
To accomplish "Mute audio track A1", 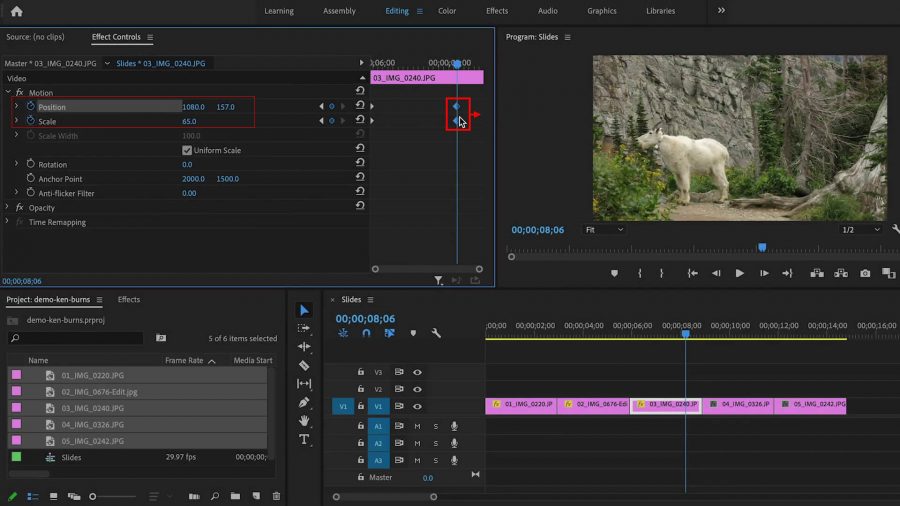I will pos(417,426).
